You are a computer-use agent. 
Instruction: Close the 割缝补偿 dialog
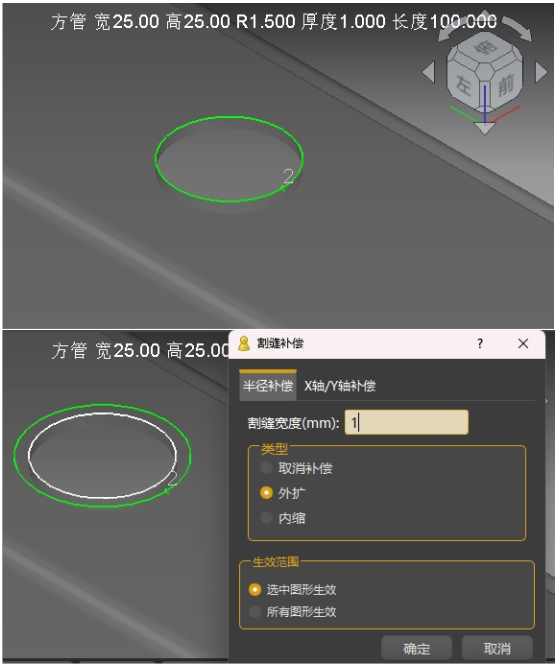click(x=523, y=343)
